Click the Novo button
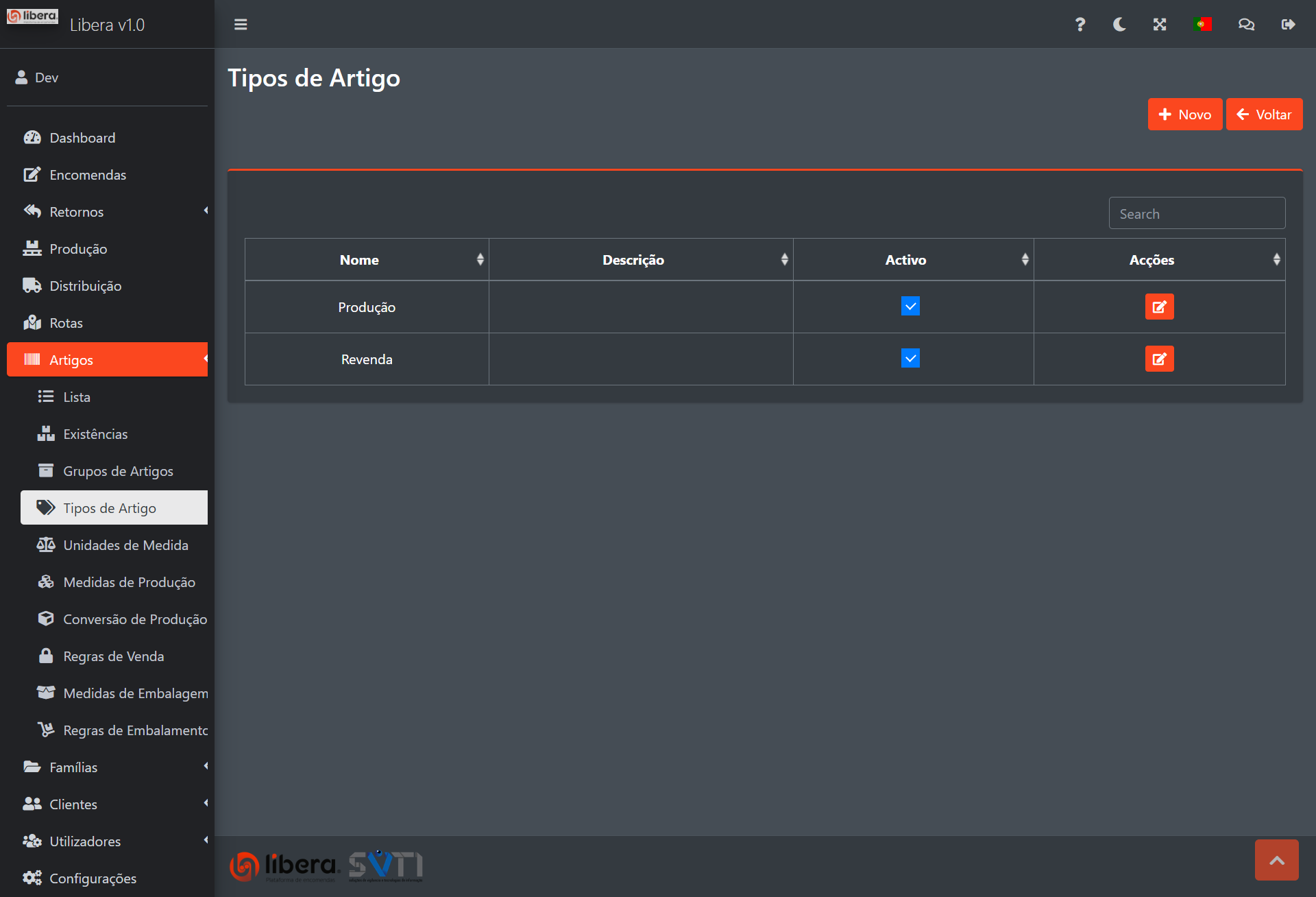This screenshot has height=897, width=1316. coord(1184,115)
